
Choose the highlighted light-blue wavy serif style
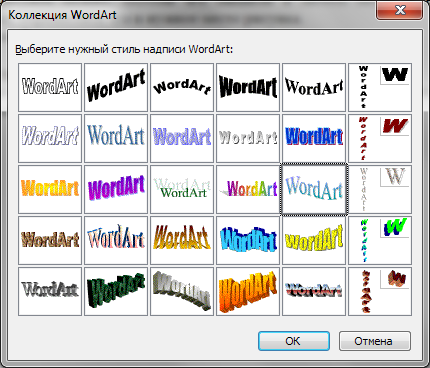(314, 189)
